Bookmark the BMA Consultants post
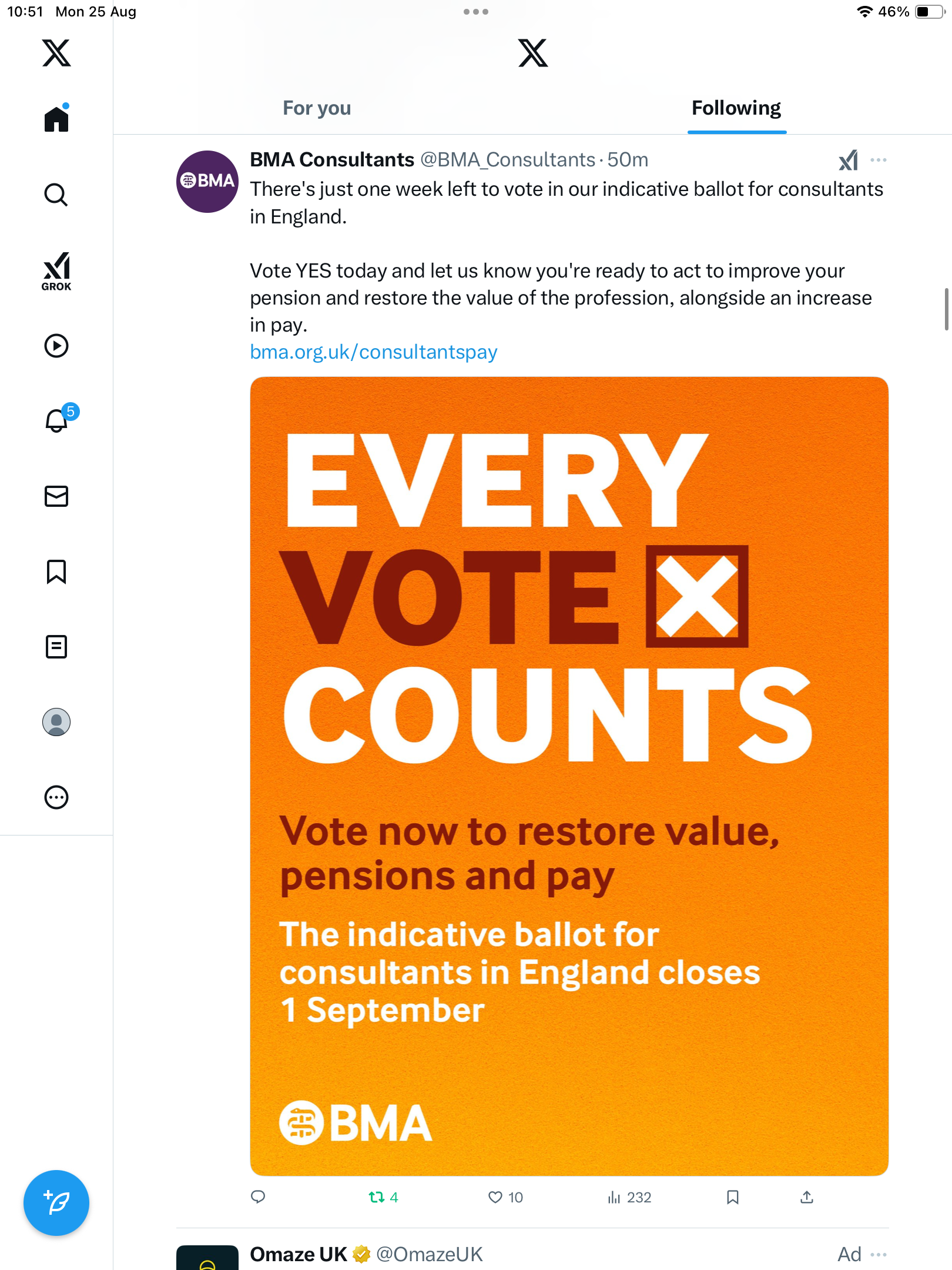 732,1197
